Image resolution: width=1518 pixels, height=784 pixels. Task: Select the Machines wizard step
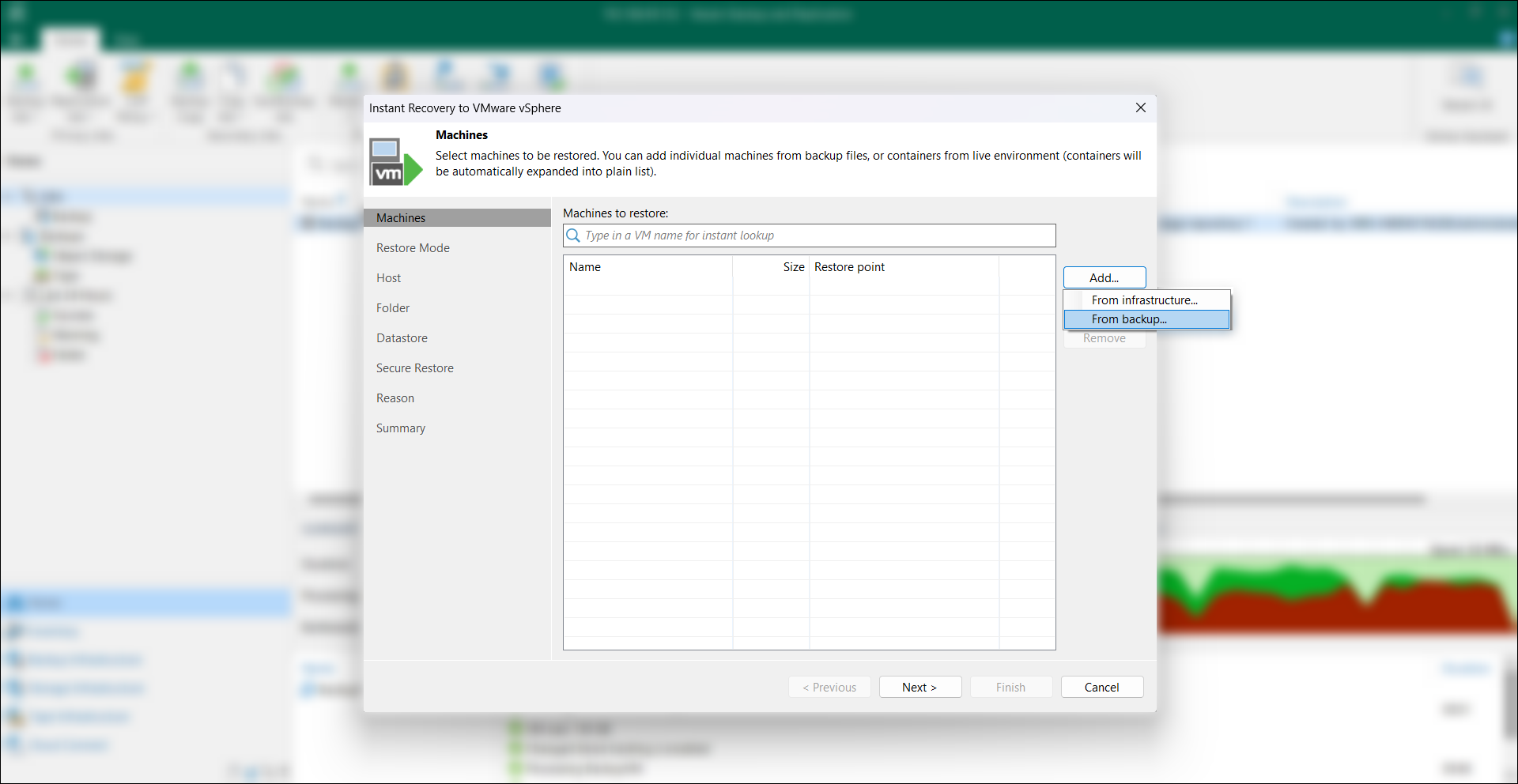pyautogui.click(x=457, y=218)
